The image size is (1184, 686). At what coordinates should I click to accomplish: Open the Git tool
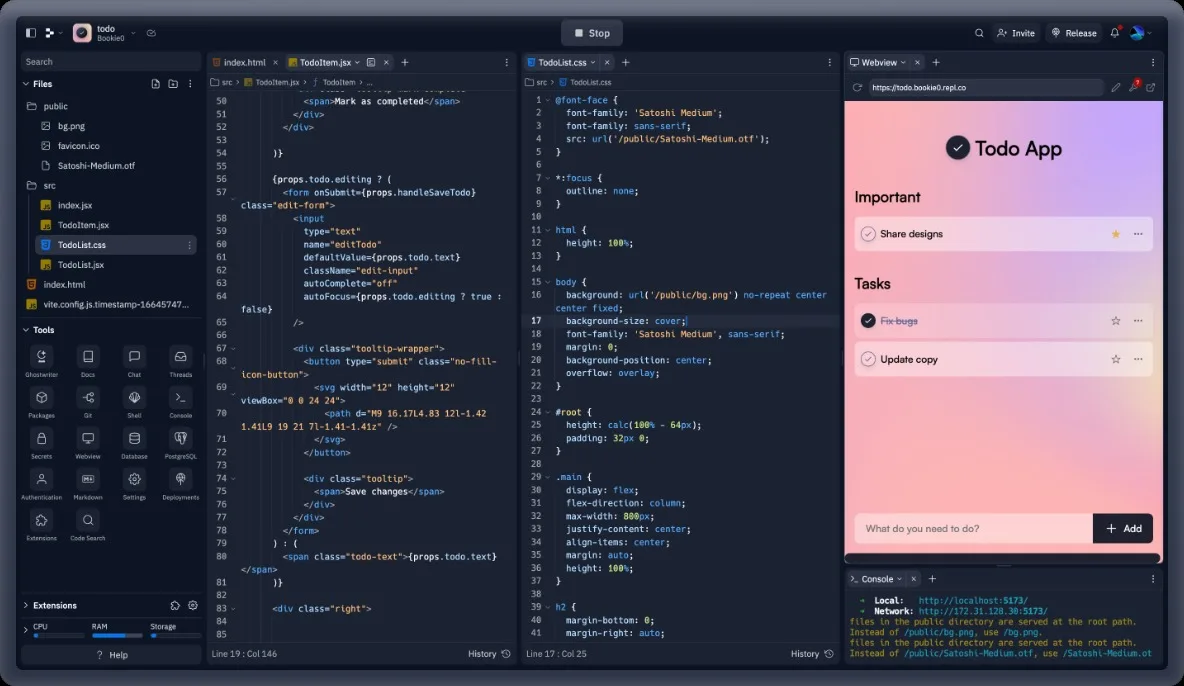(x=88, y=398)
